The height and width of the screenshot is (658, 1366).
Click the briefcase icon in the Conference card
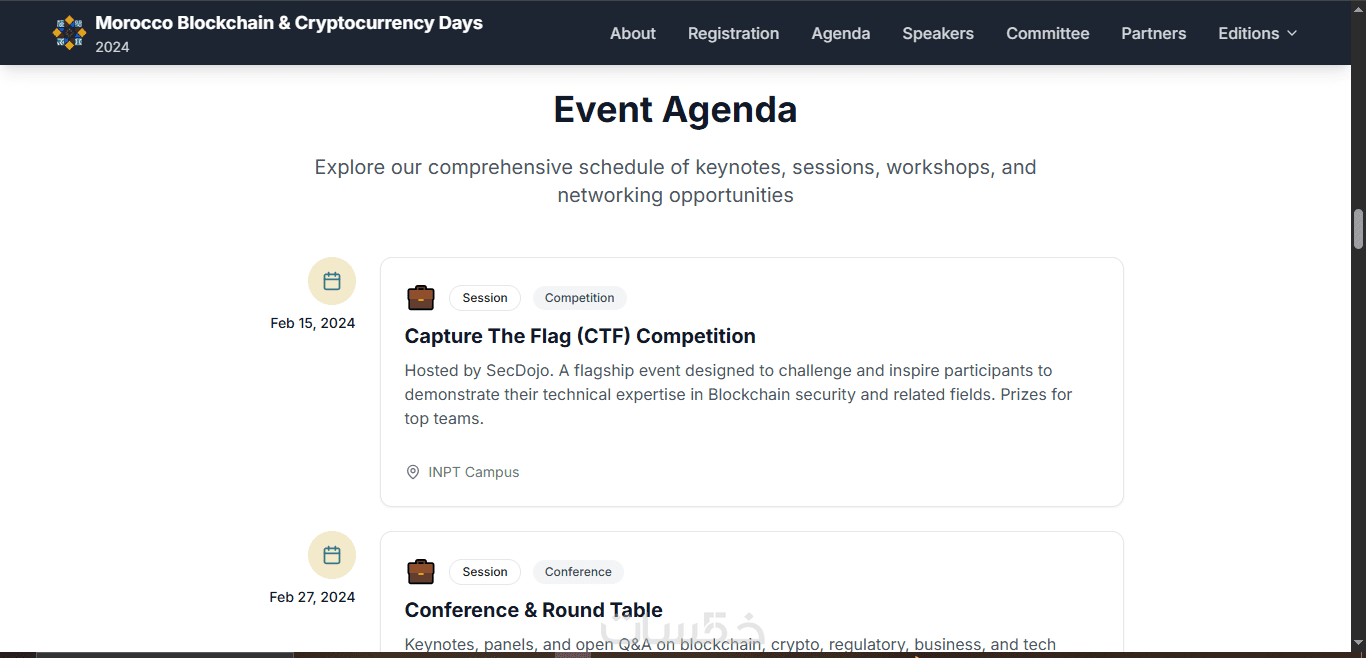click(421, 572)
